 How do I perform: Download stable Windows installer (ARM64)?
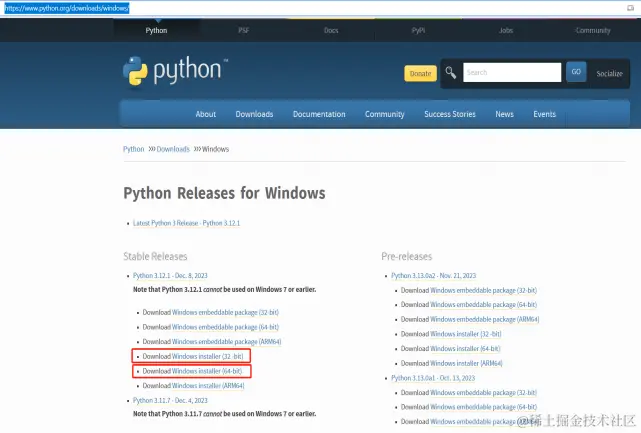[x=208, y=386]
